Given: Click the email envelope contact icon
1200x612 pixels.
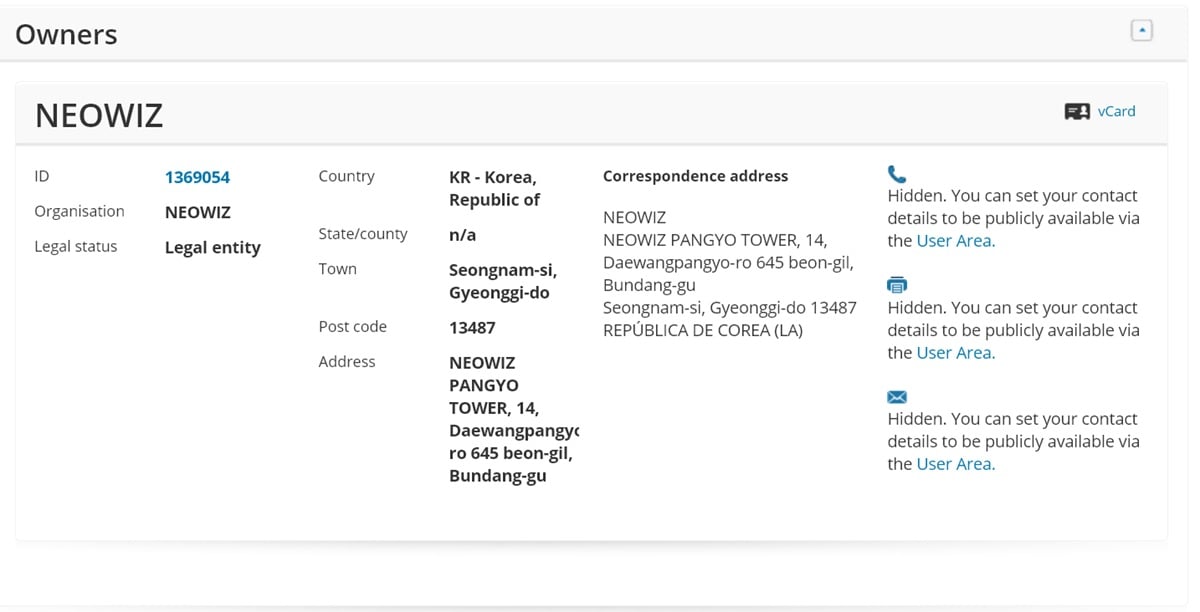Looking at the screenshot, I should pos(897,397).
